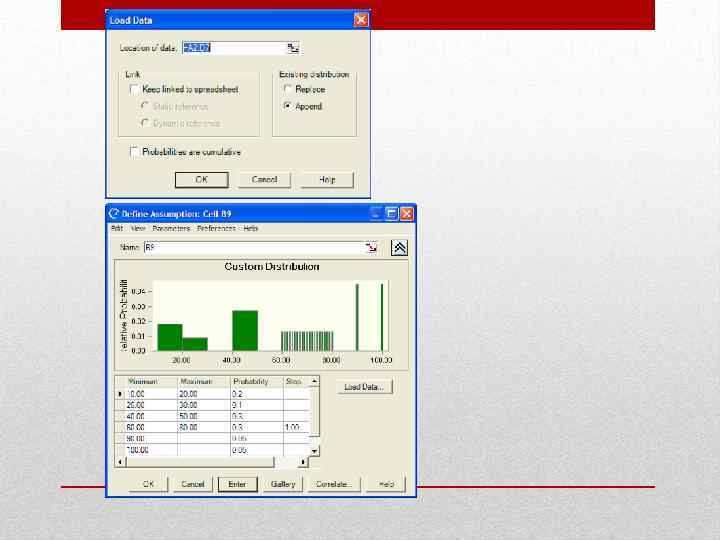This screenshot has height=540, width=720.
Task: Maximize the Define Assumption window
Action: point(391,214)
